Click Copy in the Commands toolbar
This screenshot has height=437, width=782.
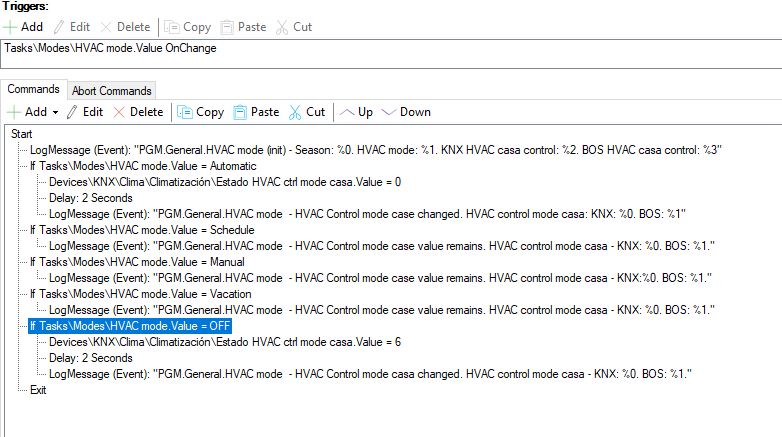[x=200, y=112]
